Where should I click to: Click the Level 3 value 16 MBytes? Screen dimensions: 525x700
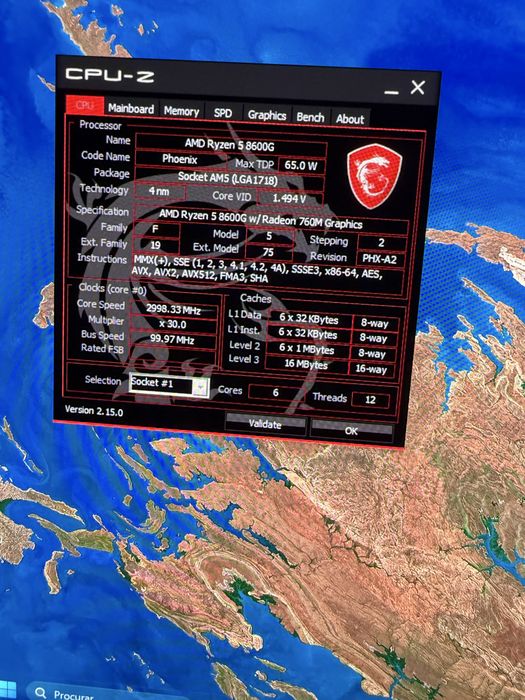click(306, 364)
